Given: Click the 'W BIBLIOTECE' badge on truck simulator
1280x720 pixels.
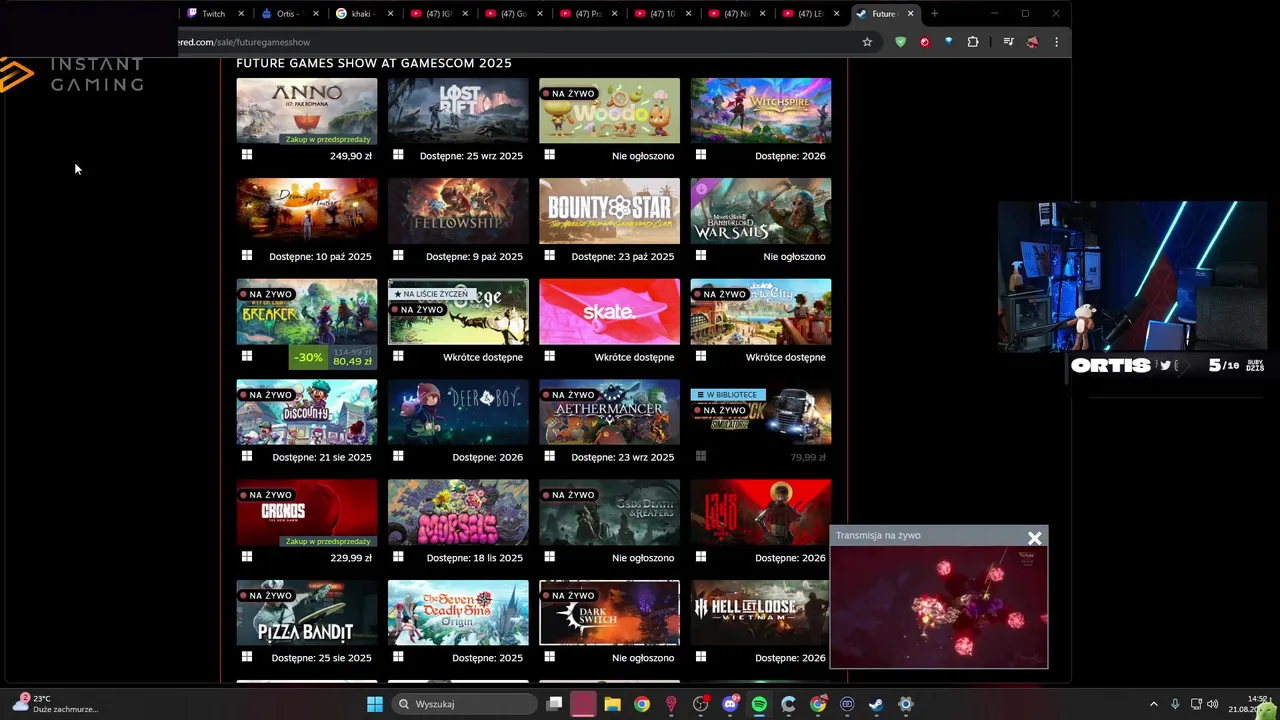Looking at the screenshot, I should click(x=728, y=395).
